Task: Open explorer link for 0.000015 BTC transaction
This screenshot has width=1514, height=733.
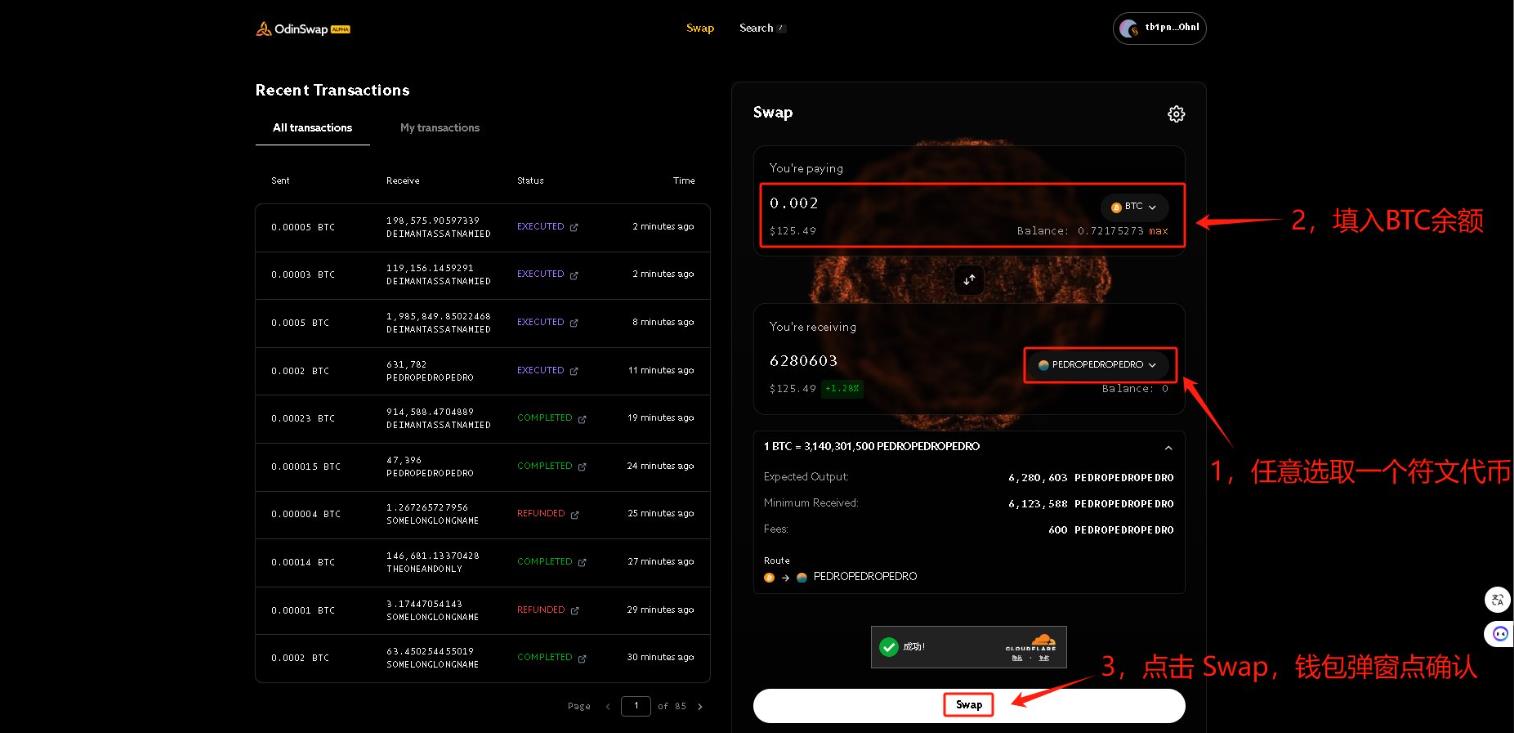Action: coord(582,466)
